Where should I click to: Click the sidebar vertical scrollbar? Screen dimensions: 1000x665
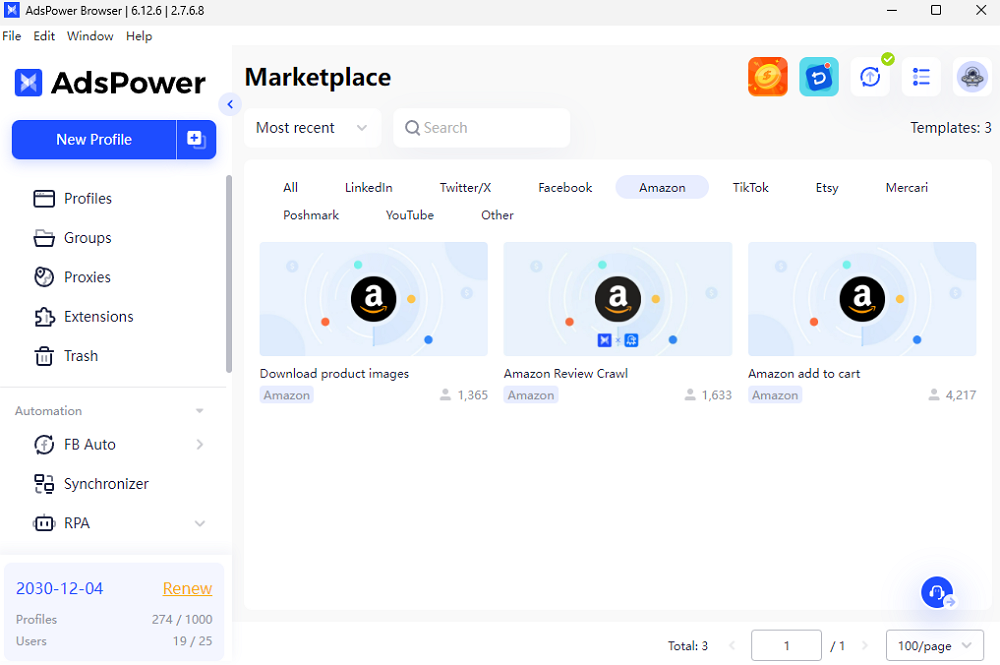click(228, 274)
